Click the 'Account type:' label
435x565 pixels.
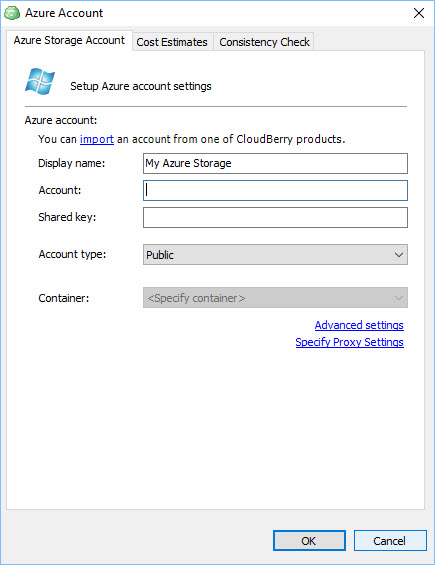point(72,254)
